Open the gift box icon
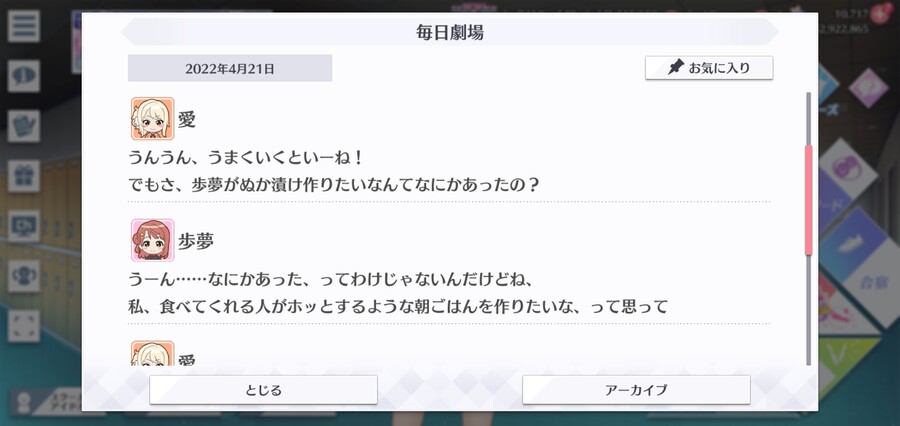The width and height of the screenshot is (900, 426). pyautogui.click(x=24, y=176)
